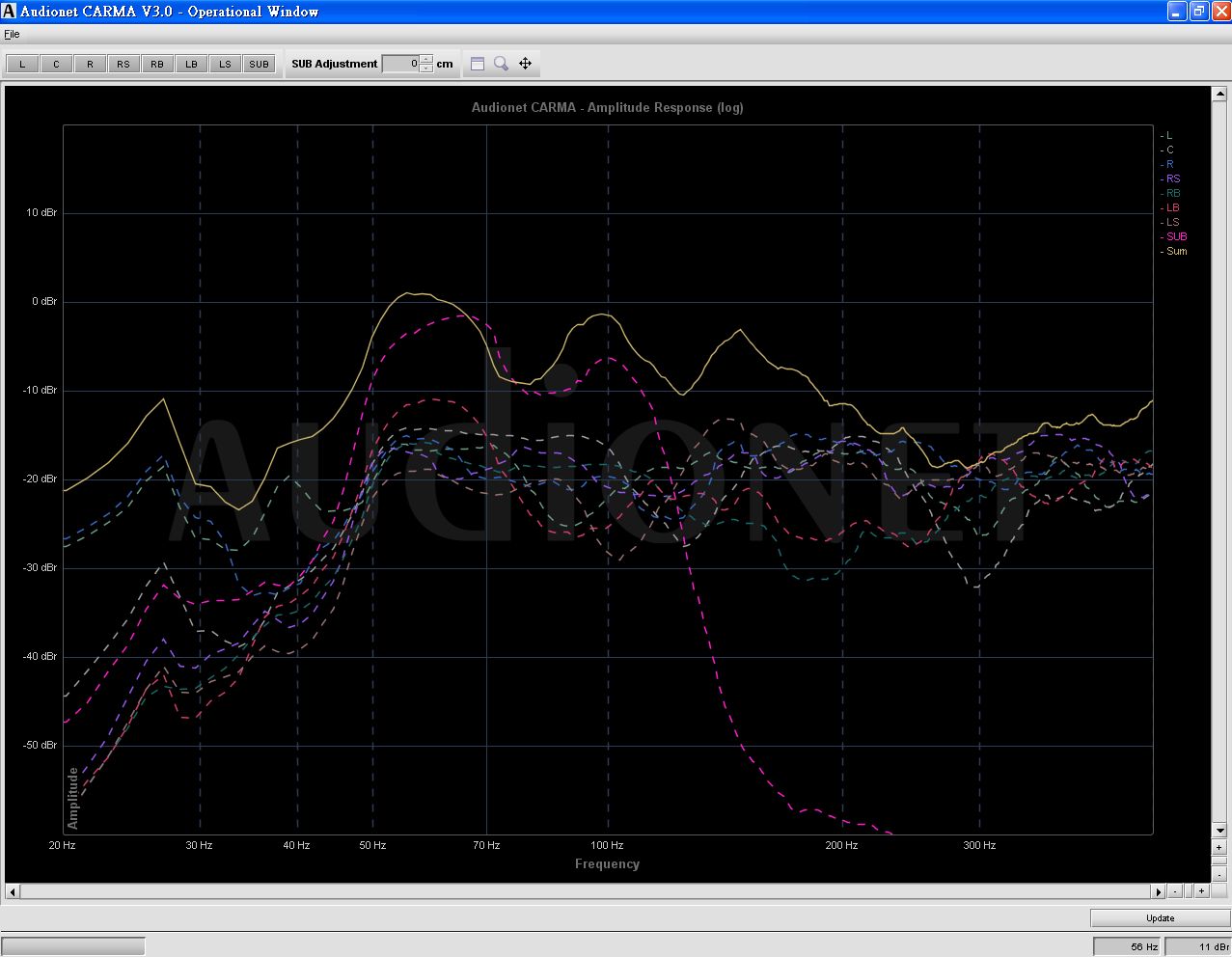Open the File menu
This screenshot has height=957, width=1232.
pyautogui.click(x=12, y=34)
